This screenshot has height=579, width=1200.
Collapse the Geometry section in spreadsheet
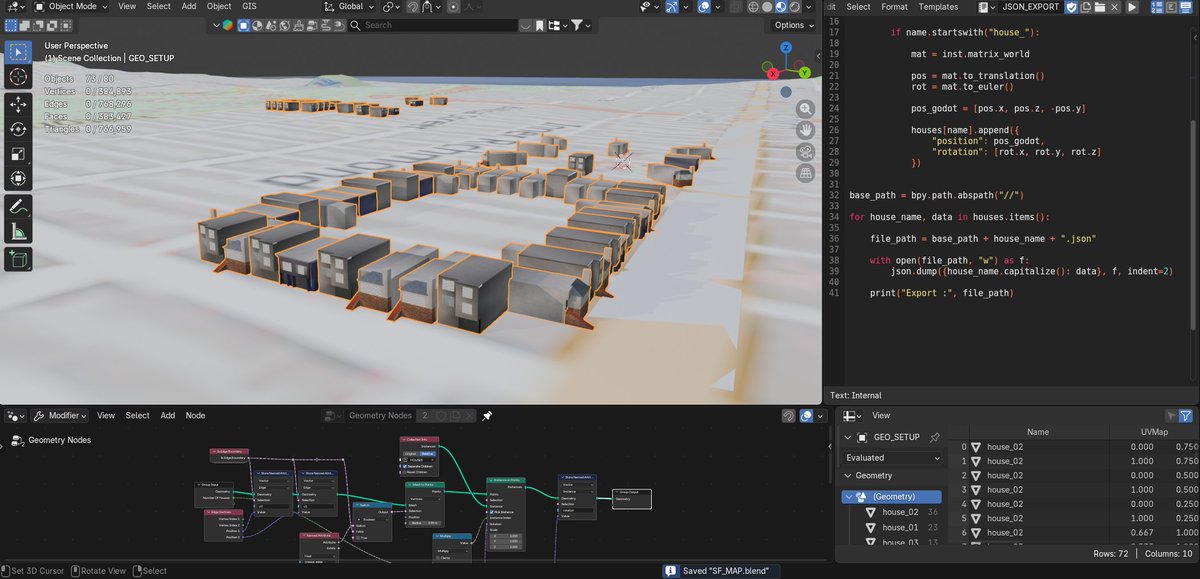tap(849, 476)
